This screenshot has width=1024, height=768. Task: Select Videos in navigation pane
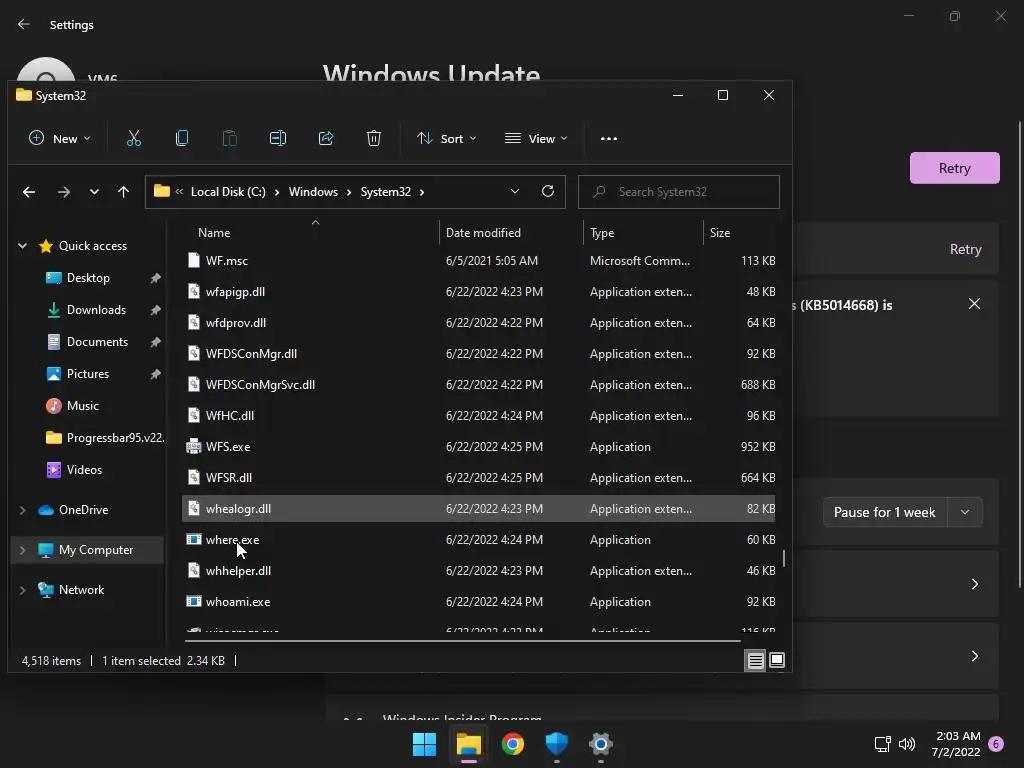(84, 470)
